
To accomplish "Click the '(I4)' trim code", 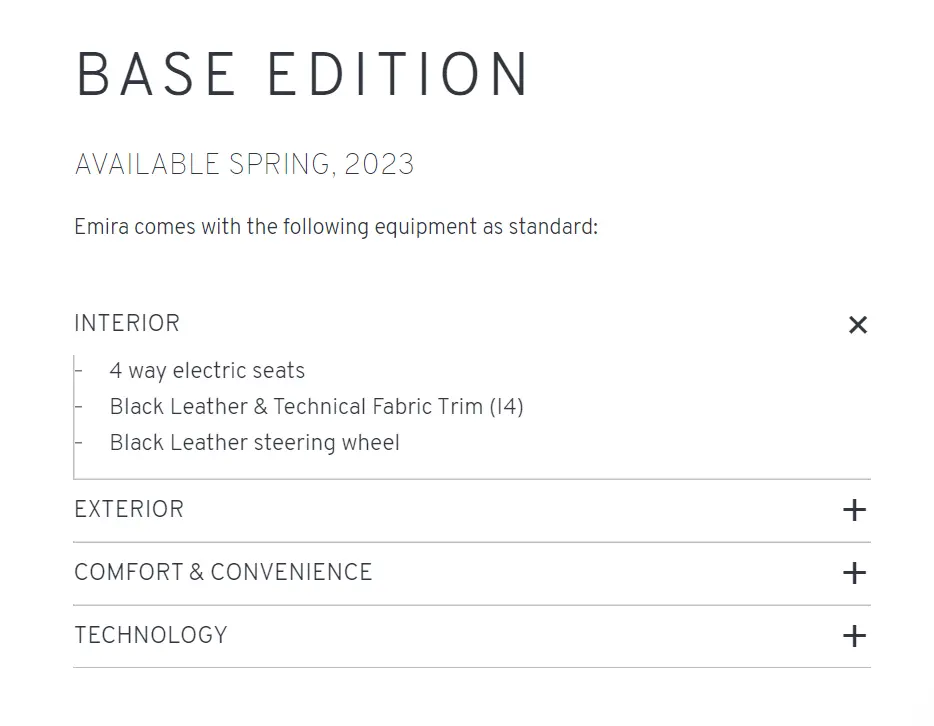I will [x=506, y=407].
